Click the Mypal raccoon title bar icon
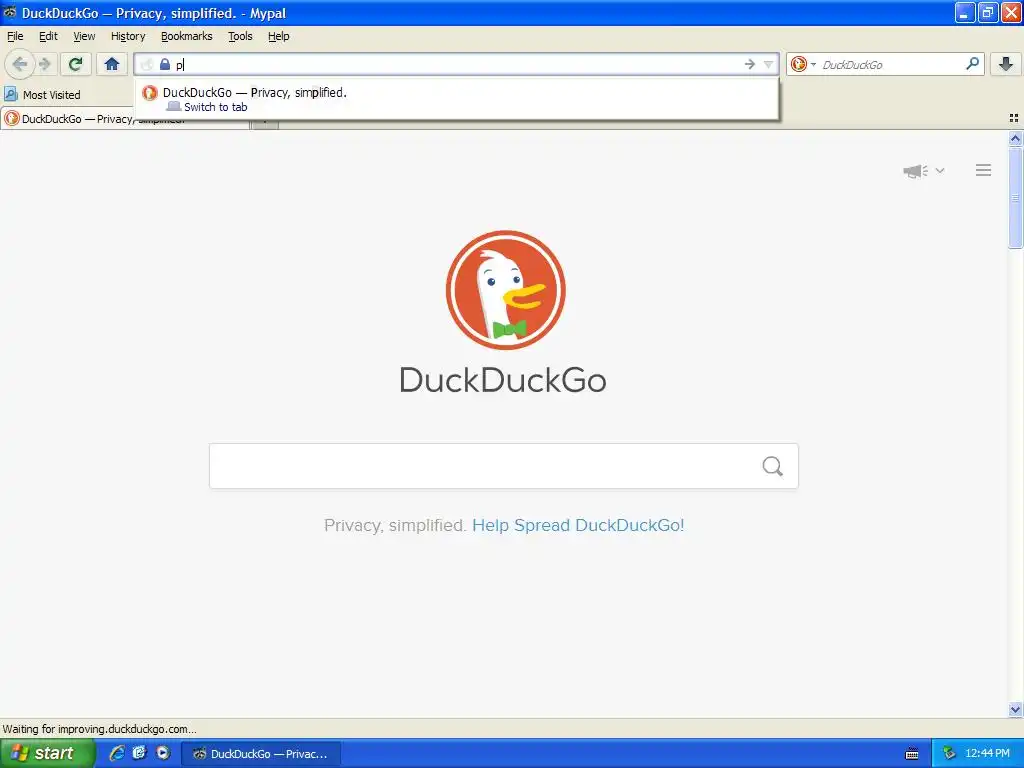The width and height of the screenshot is (1024, 768). (10, 12)
